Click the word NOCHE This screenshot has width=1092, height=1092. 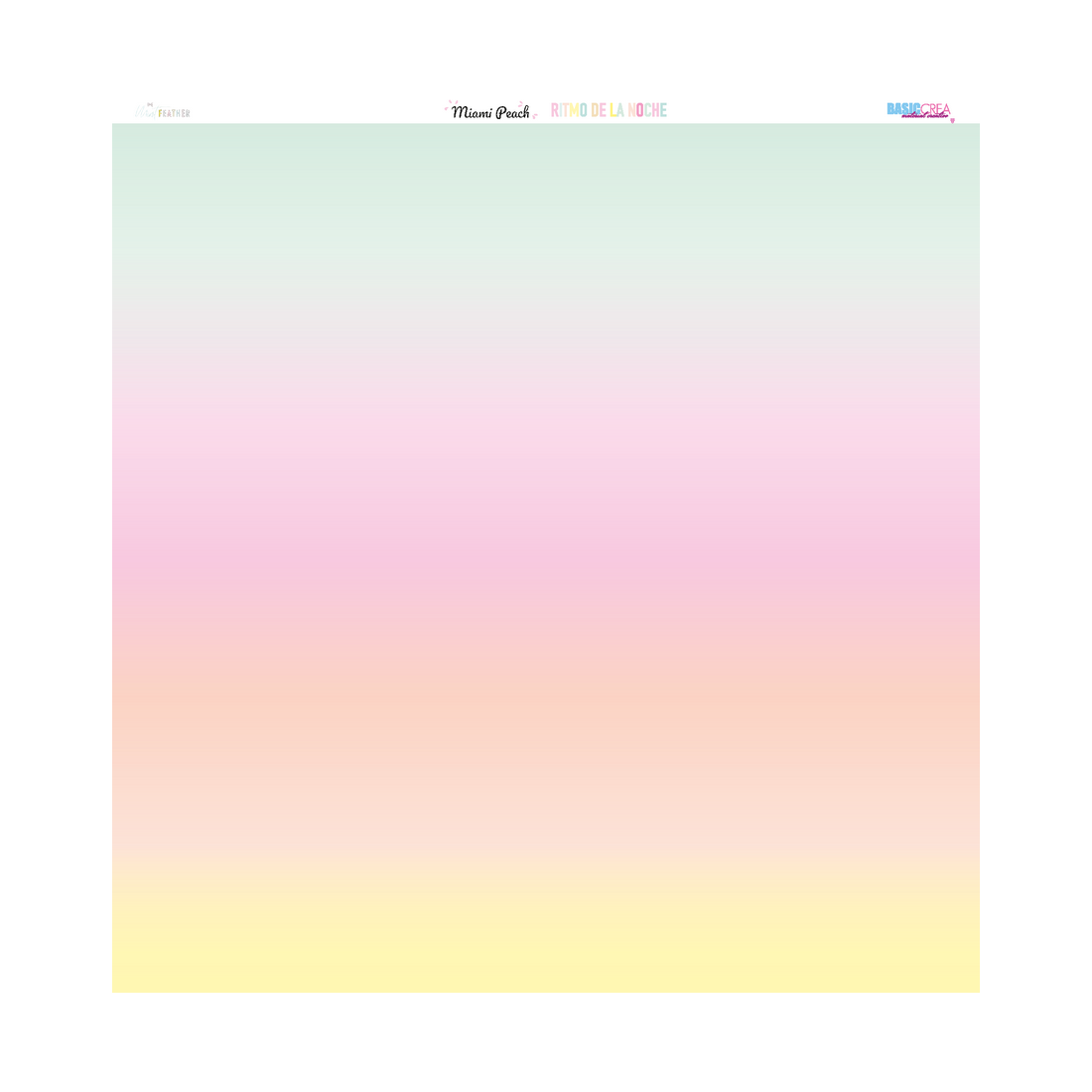coord(647,110)
